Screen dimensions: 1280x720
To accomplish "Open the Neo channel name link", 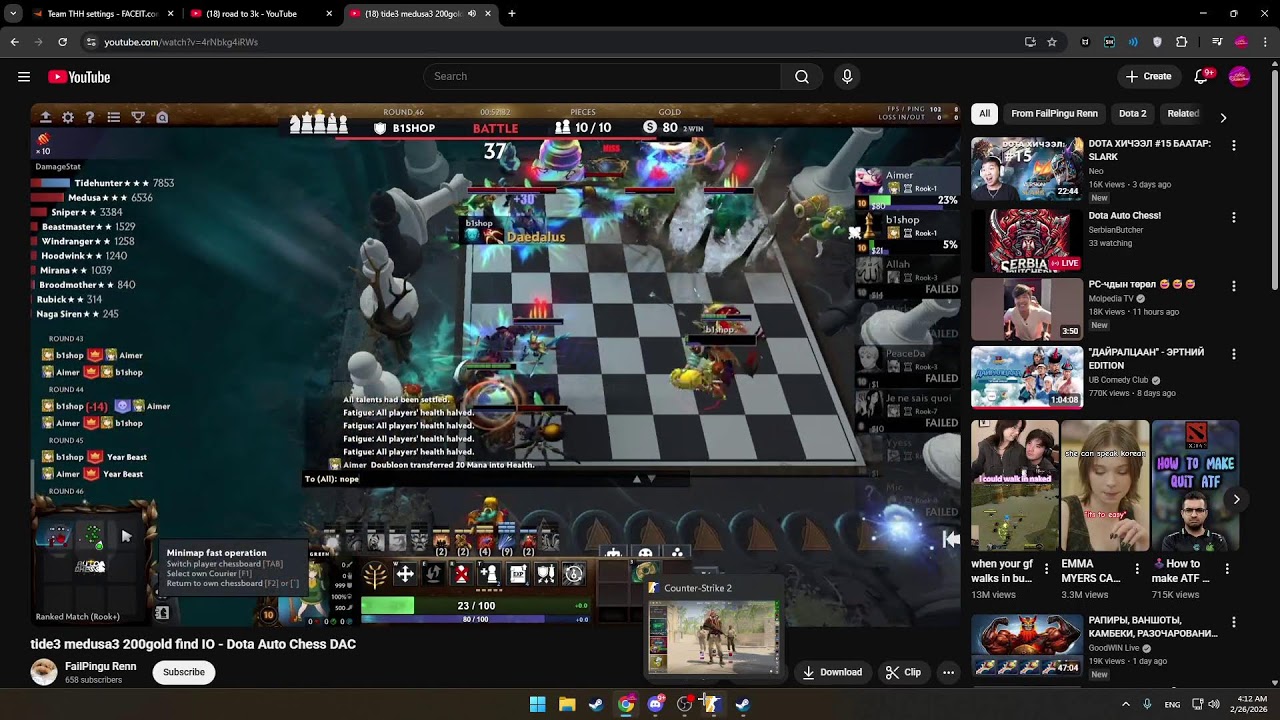I will pos(1096,171).
